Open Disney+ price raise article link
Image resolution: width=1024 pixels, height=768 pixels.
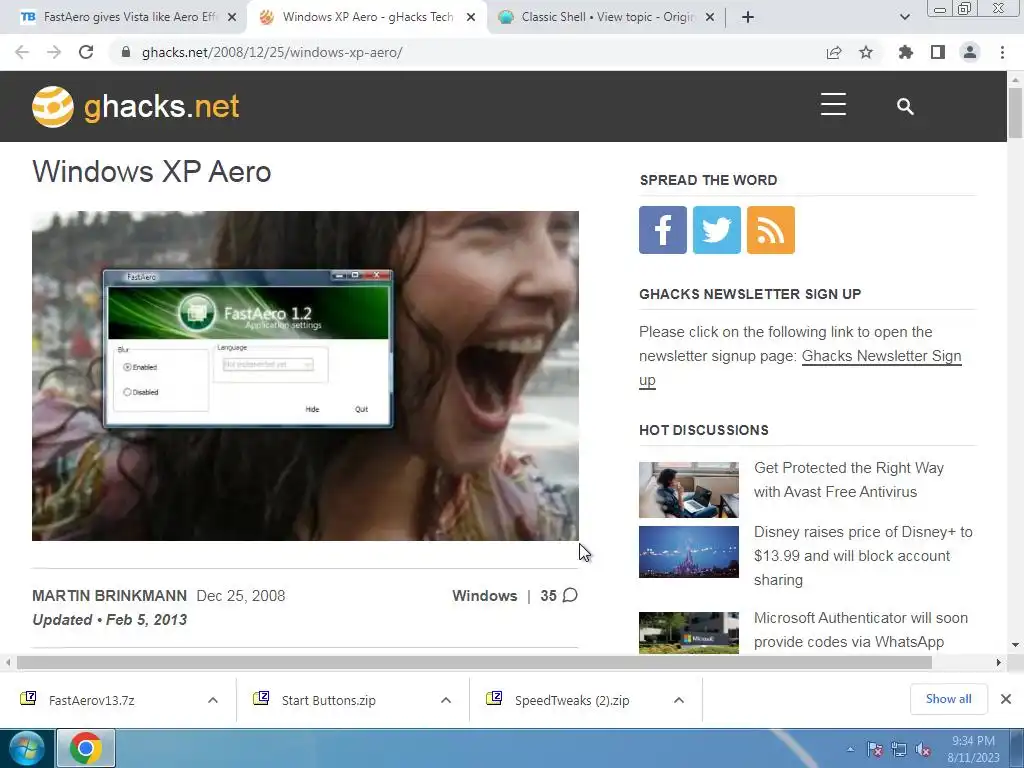[x=863, y=556]
